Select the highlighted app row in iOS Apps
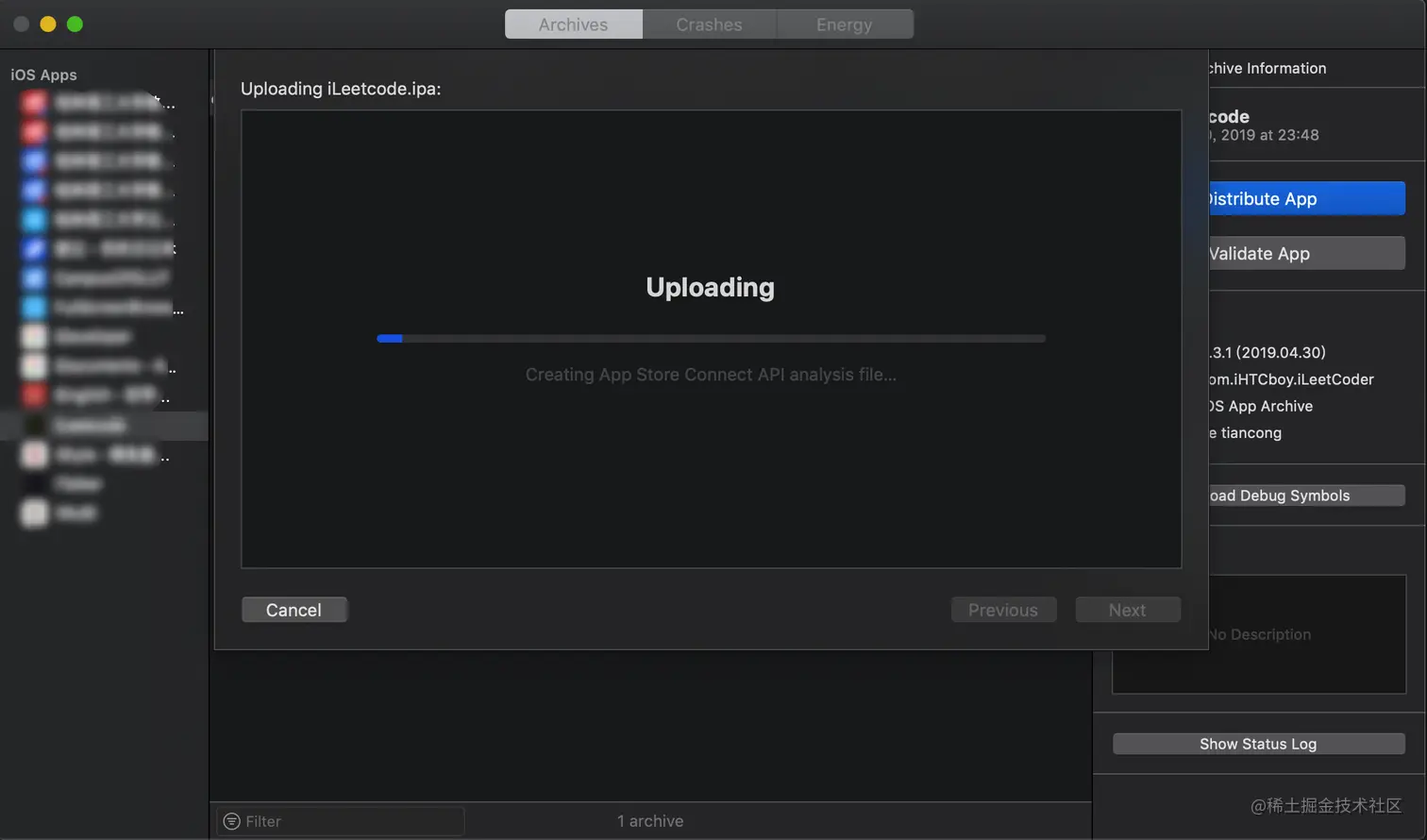The height and width of the screenshot is (840, 1427). [x=104, y=426]
